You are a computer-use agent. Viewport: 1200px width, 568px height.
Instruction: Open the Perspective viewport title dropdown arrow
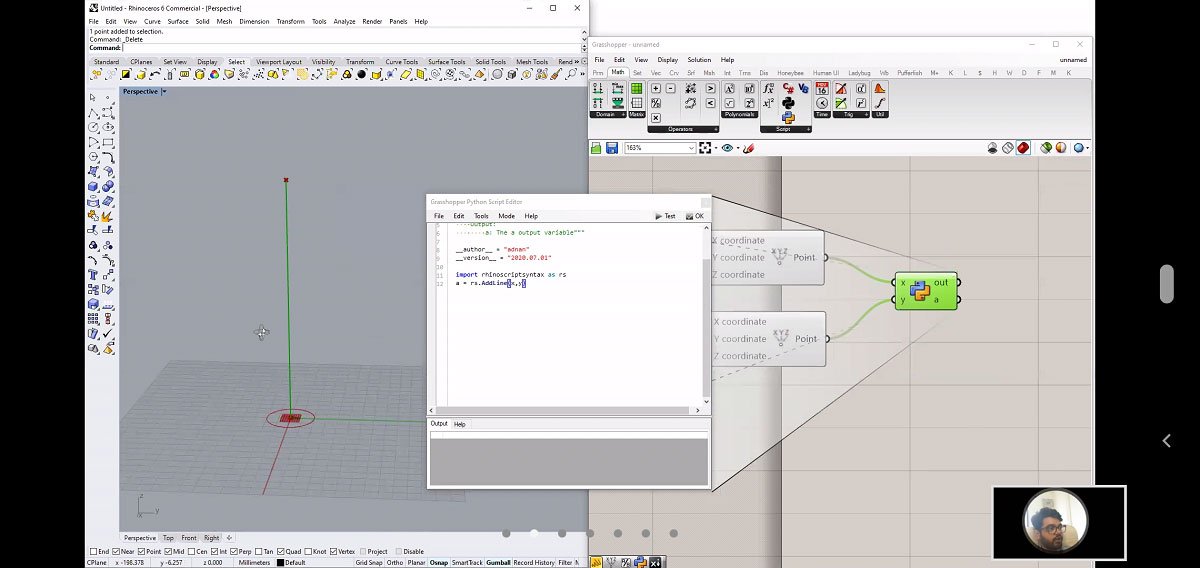coord(164,92)
